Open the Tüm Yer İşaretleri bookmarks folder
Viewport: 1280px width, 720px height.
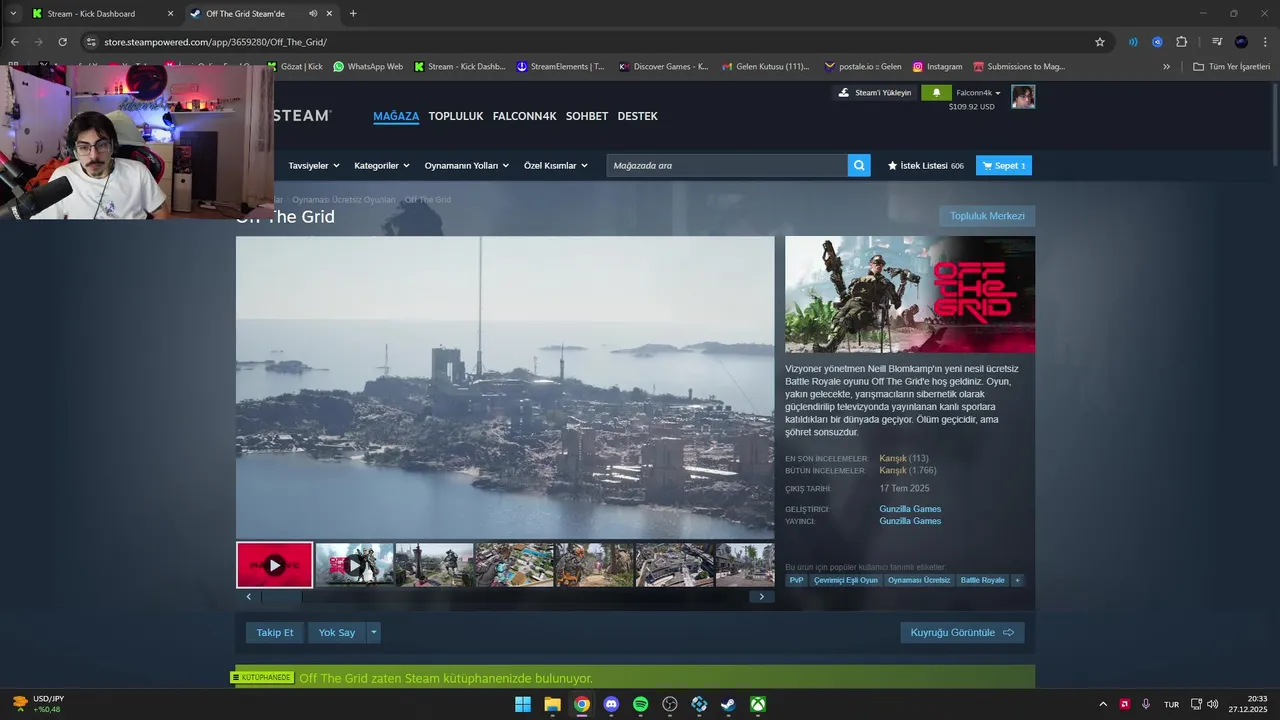(x=1231, y=67)
